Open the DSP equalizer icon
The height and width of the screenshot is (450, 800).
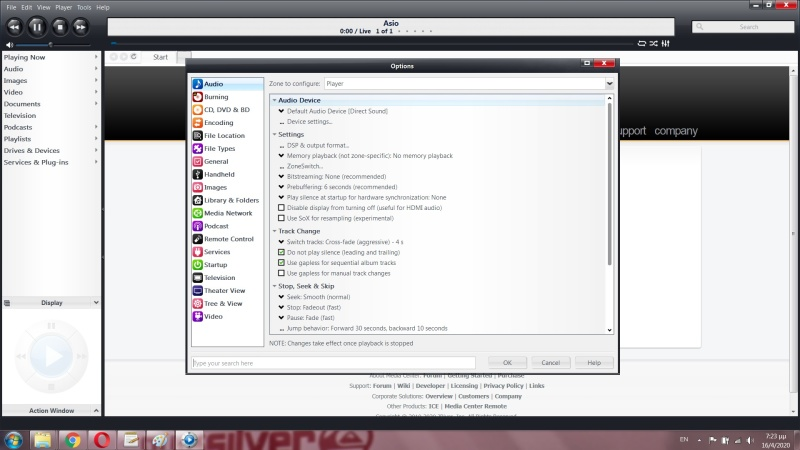(x=665, y=43)
